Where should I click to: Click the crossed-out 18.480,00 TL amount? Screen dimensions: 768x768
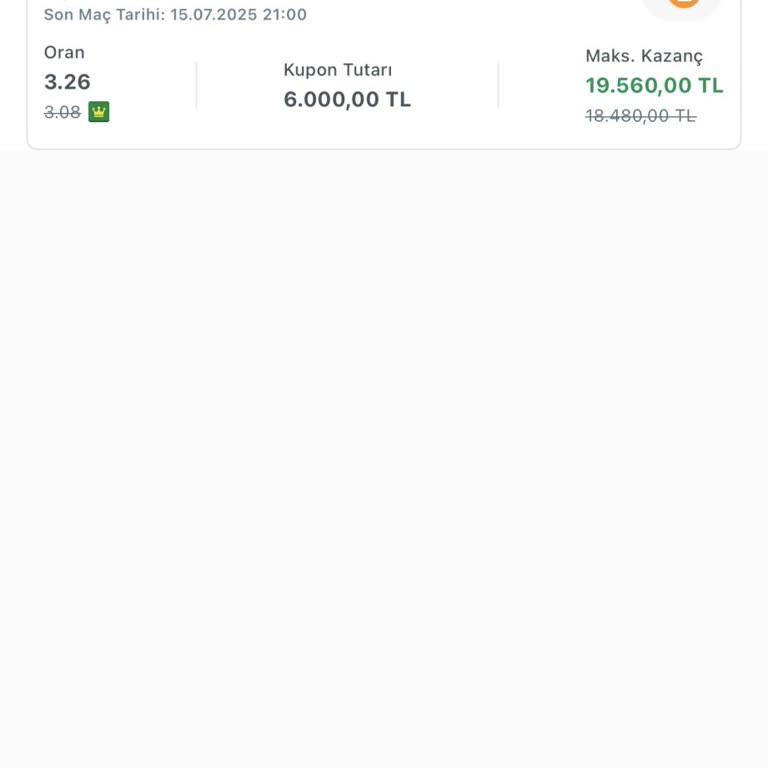(640, 116)
